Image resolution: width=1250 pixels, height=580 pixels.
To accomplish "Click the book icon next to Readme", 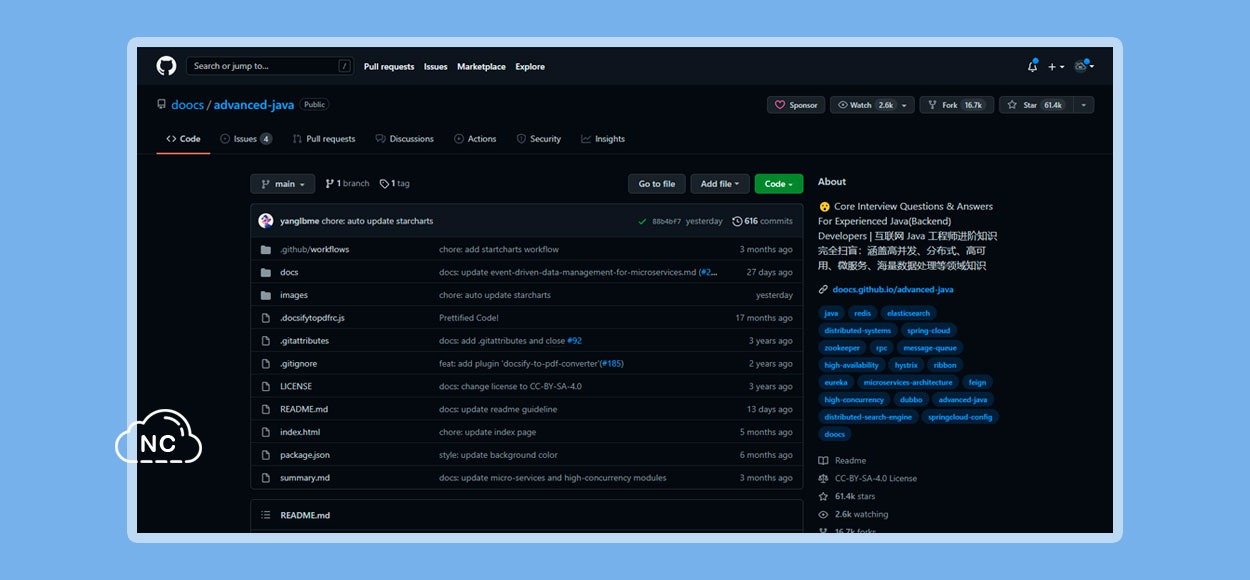I will pos(823,461).
